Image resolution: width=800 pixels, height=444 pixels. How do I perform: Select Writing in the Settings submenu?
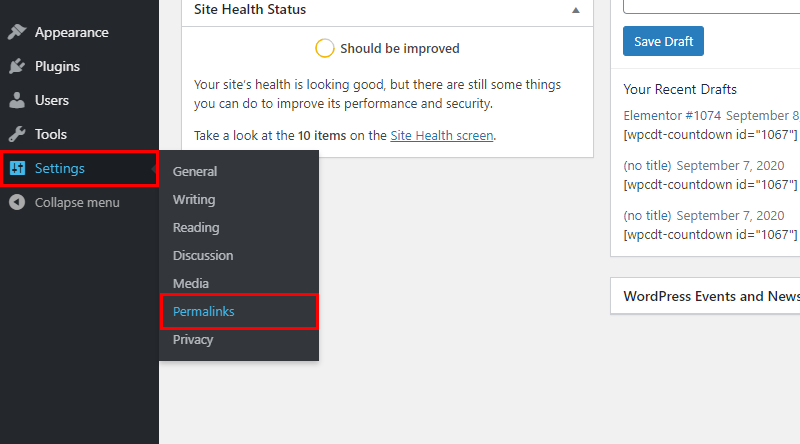pyautogui.click(x=194, y=200)
